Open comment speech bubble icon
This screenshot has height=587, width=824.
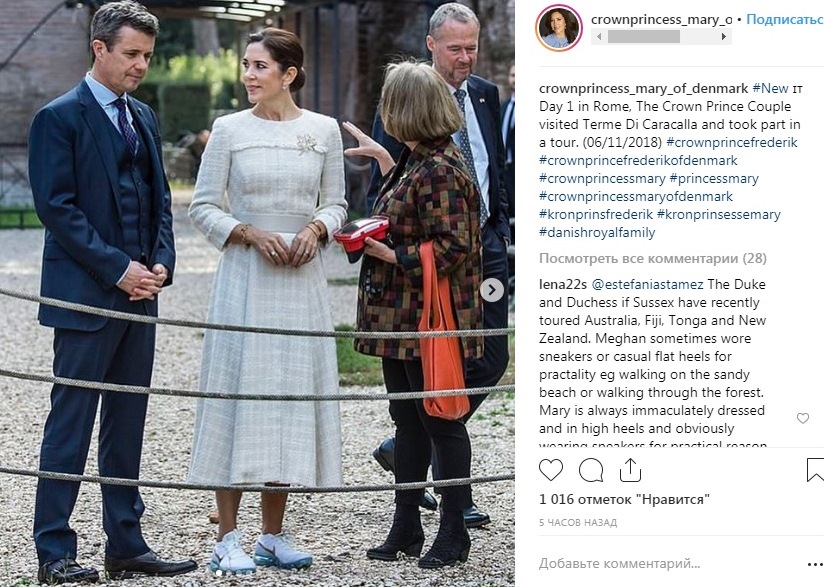tap(591, 470)
